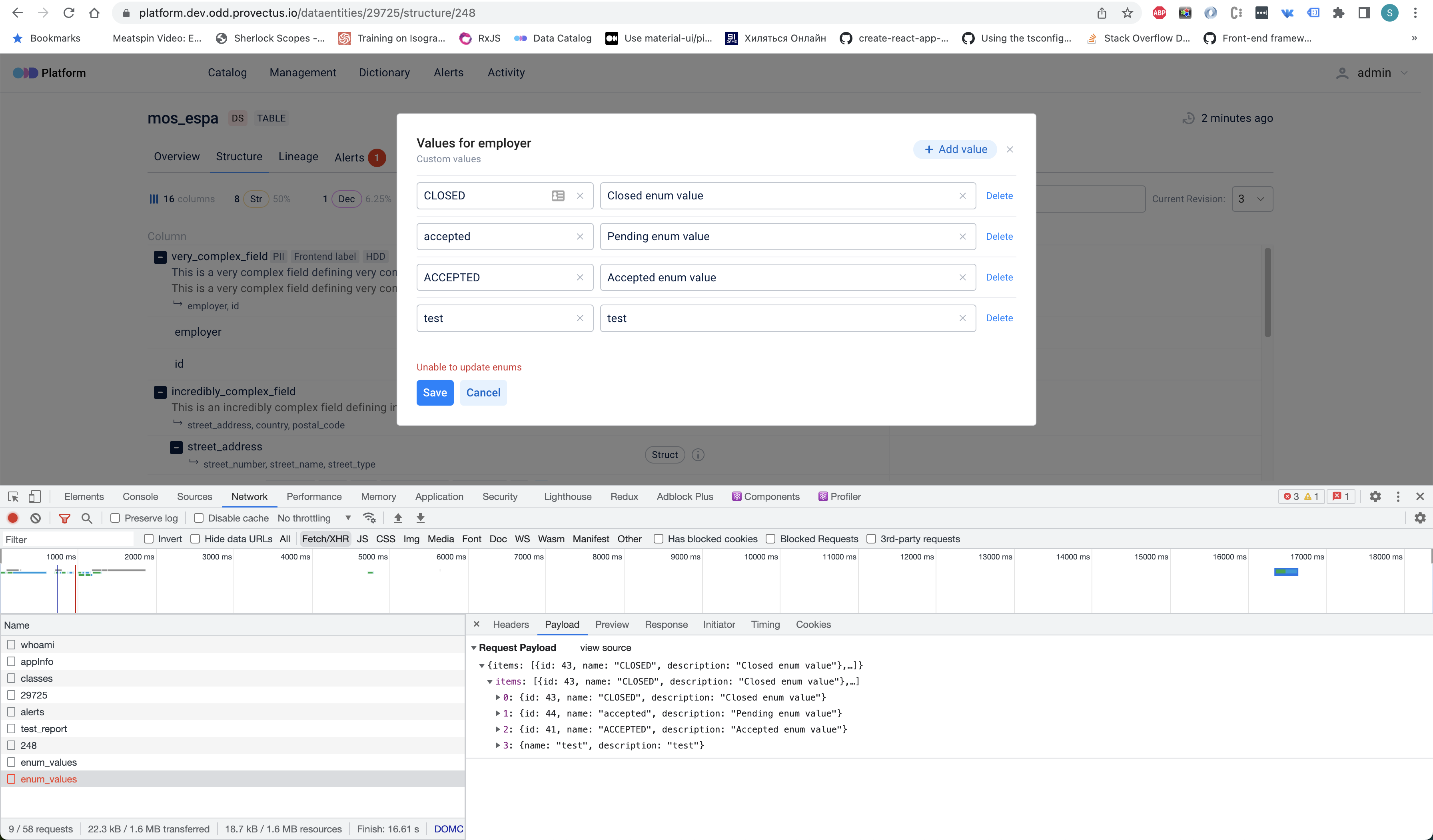Open the Current Revision dropdown
The image size is (1433, 840).
(x=1251, y=199)
